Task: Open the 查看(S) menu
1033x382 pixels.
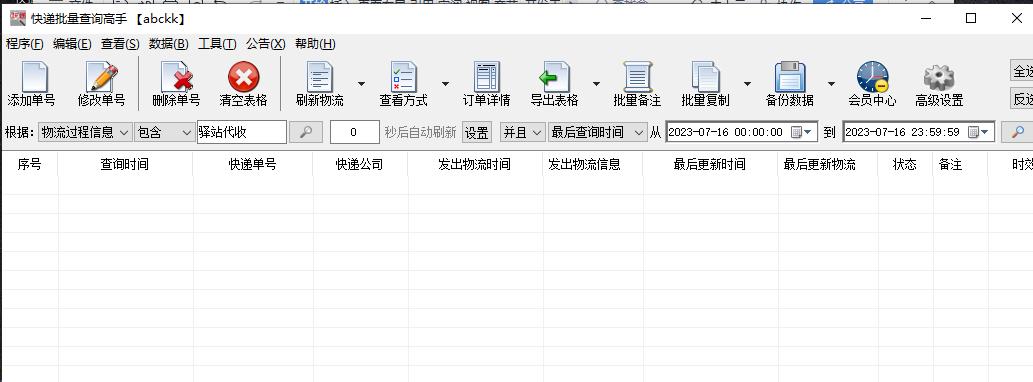Action: coord(120,44)
